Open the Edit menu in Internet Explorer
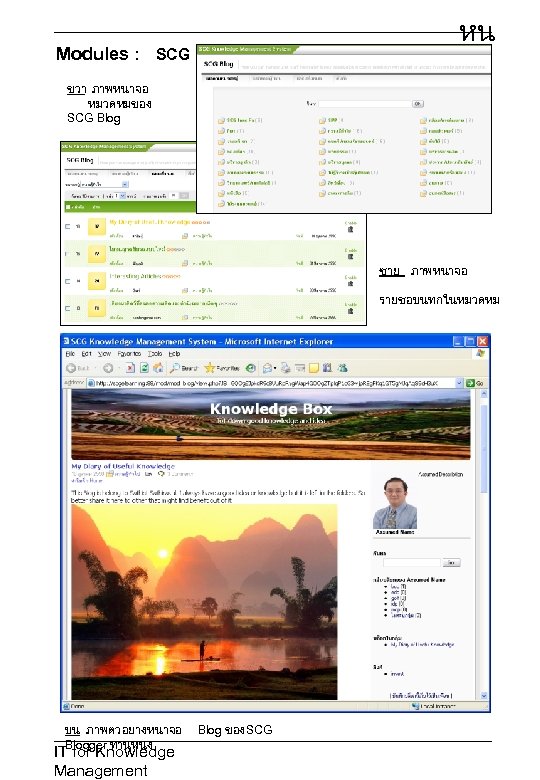540x780 pixels. [x=87, y=354]
